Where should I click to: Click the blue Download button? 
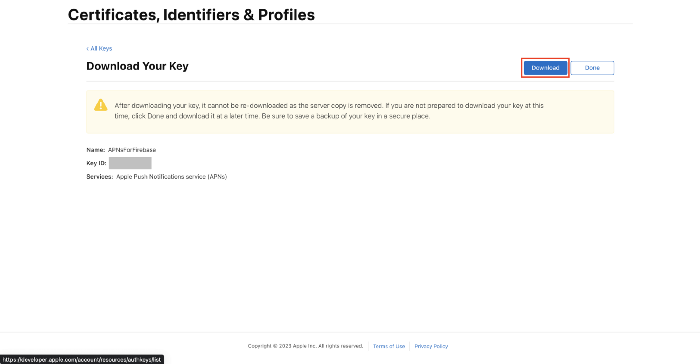click(545, 68)
